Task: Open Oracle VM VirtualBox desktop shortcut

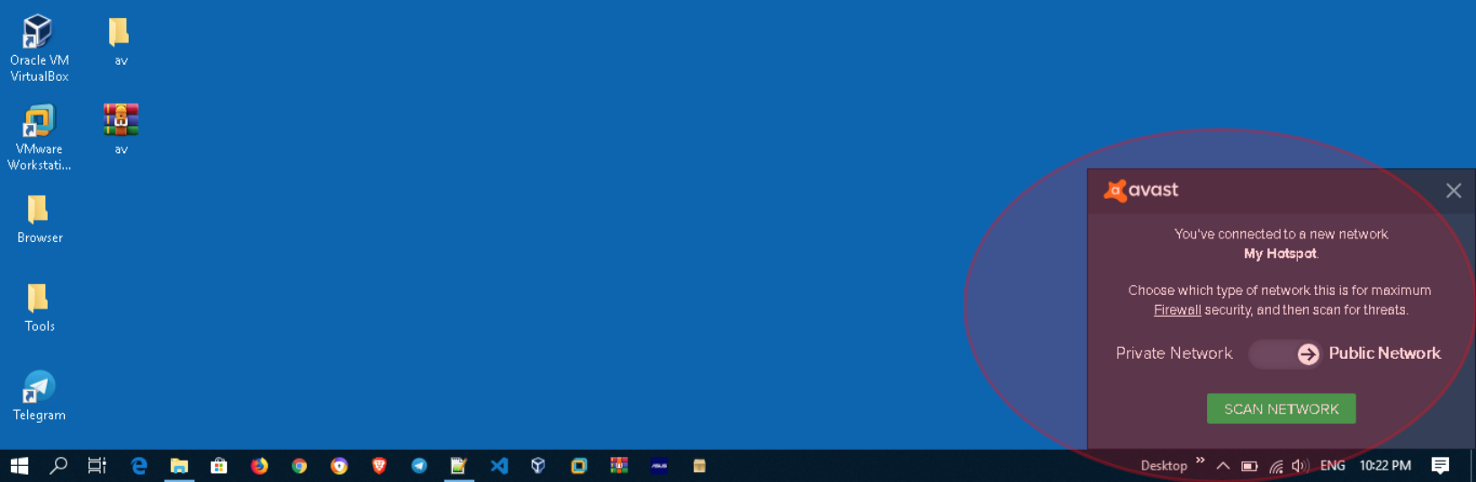Action: (x=39, y=47)
